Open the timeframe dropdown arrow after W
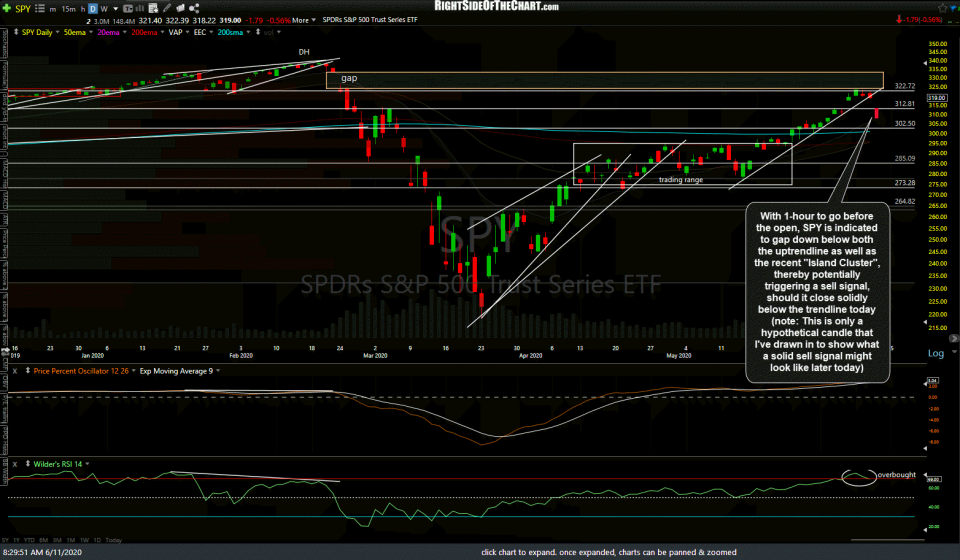960x560 pixels. click(116, 9)
